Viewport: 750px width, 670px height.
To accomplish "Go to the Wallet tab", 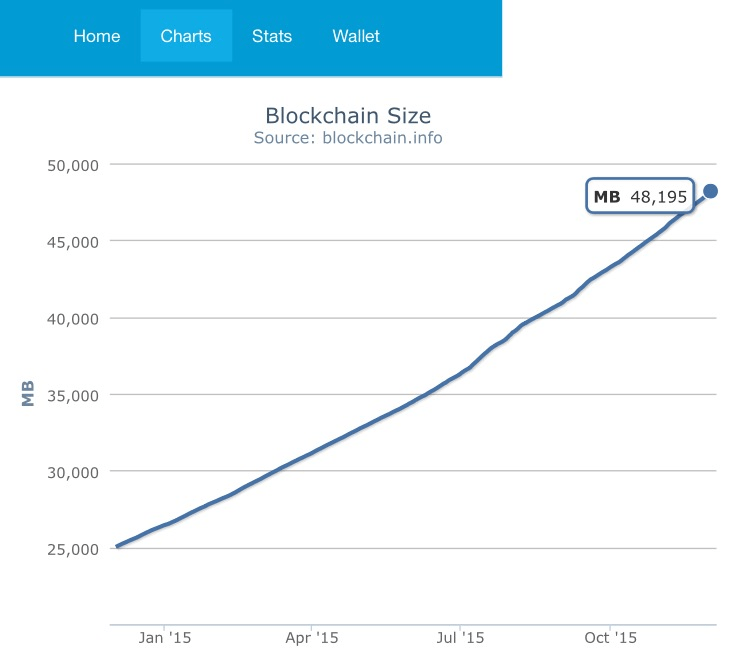I will pos(356,36).
